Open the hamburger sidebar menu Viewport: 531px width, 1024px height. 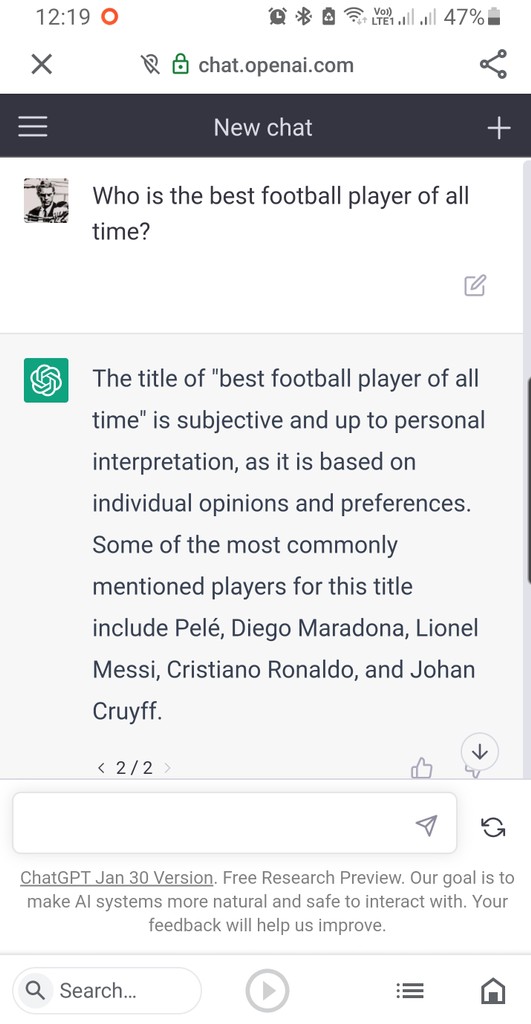33,127
